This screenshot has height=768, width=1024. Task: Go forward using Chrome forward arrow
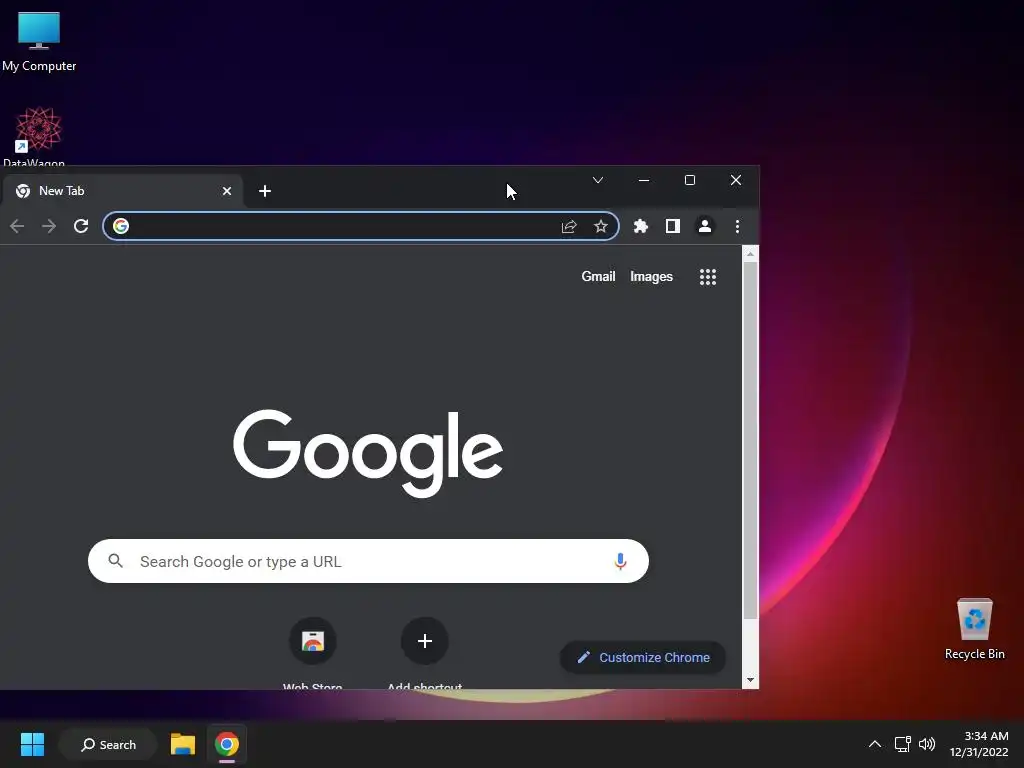pyautogui.click(x=49, y=226)
